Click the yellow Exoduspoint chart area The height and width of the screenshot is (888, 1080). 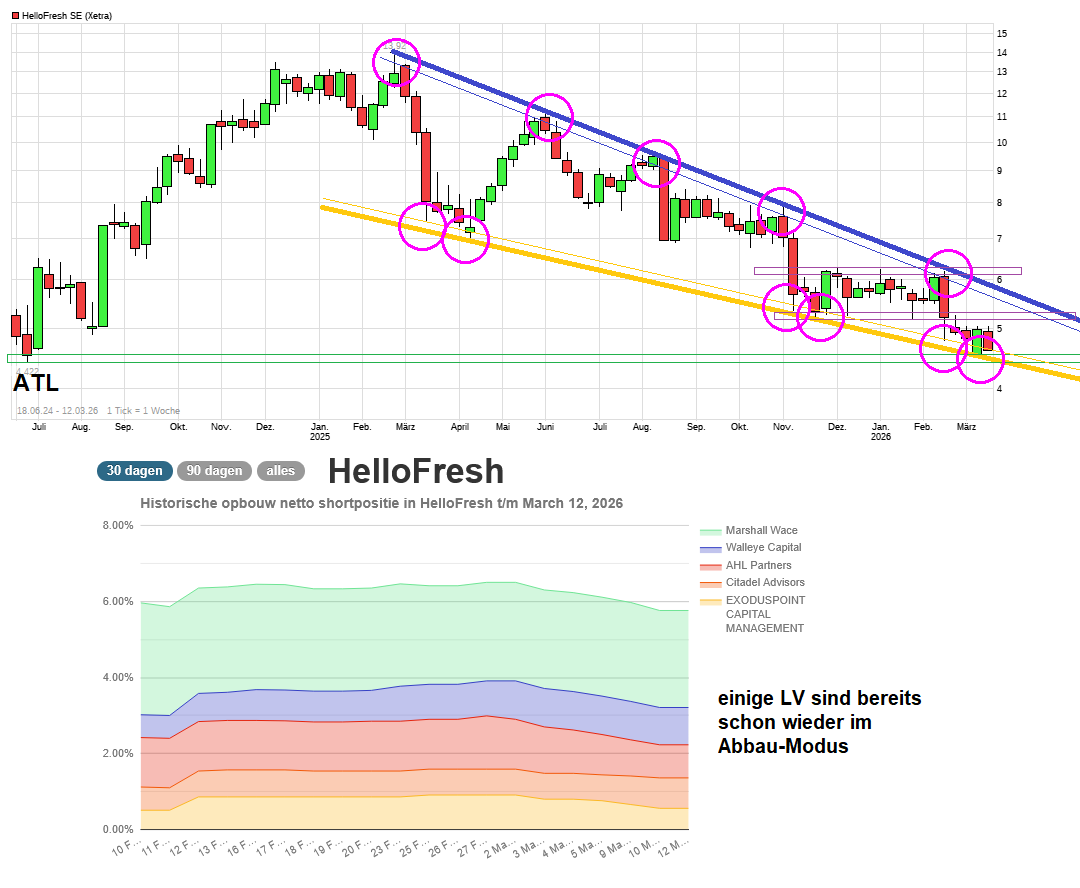[413, 813]
